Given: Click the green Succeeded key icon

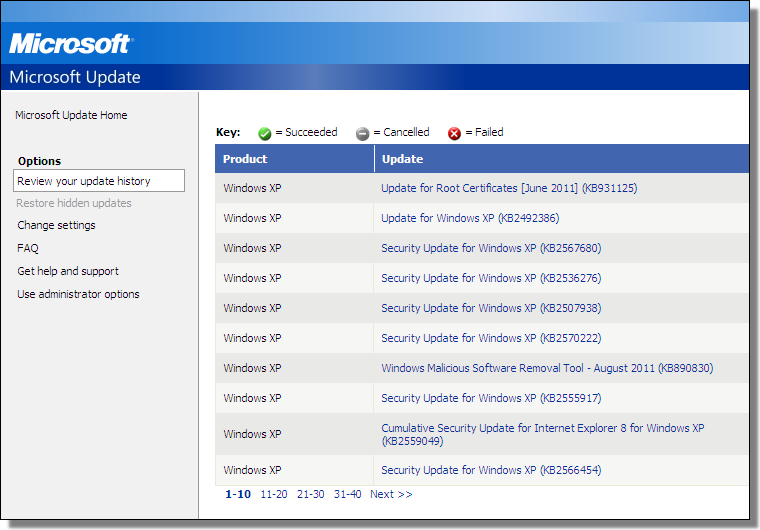Looking at the screenshot, I should pyautogui.click(x=265, y=133).
